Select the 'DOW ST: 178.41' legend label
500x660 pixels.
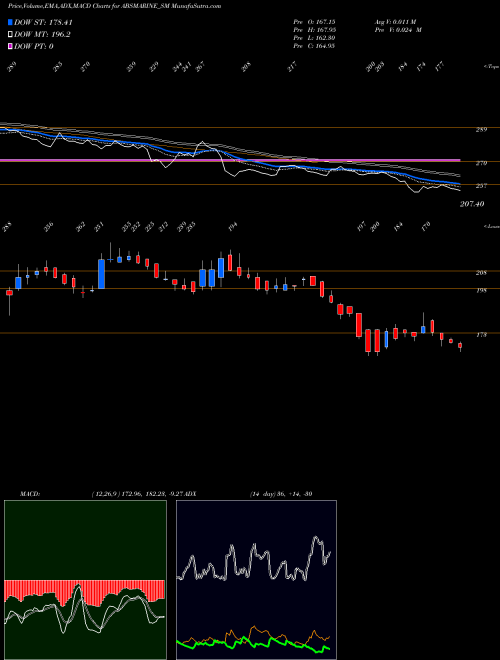(43, 22)
